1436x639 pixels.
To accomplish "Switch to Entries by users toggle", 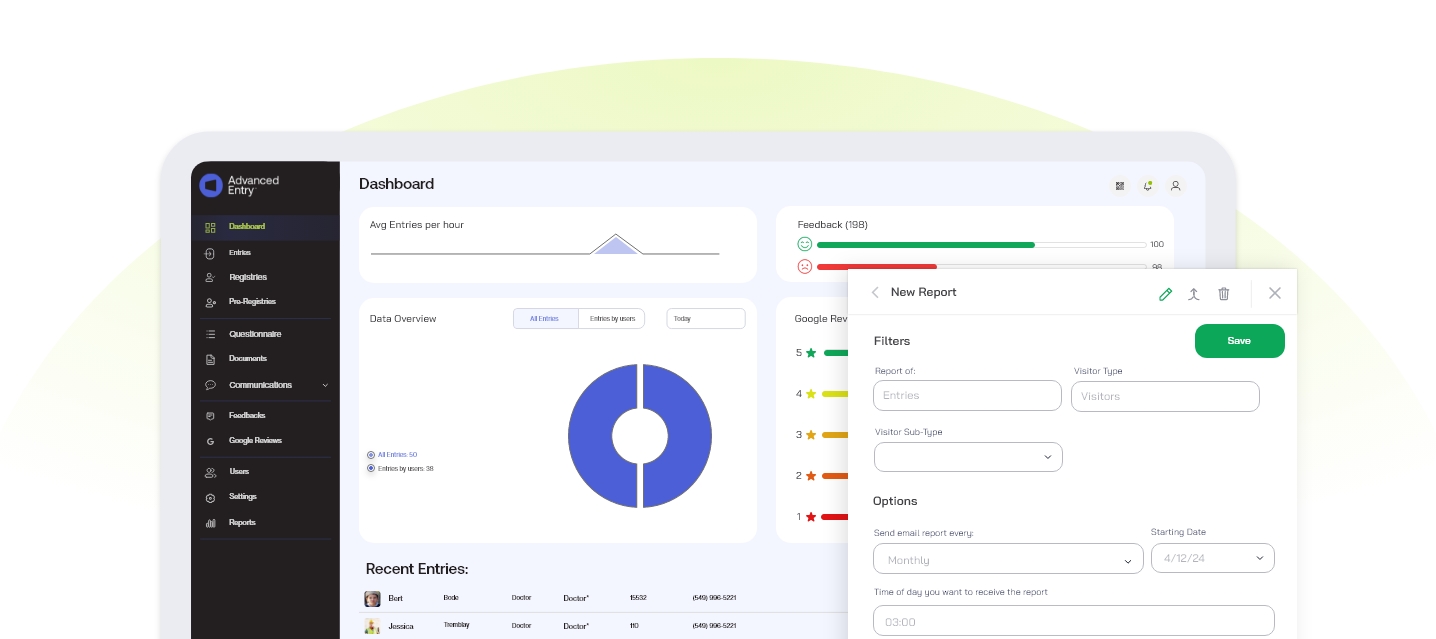I will point(611,318).
